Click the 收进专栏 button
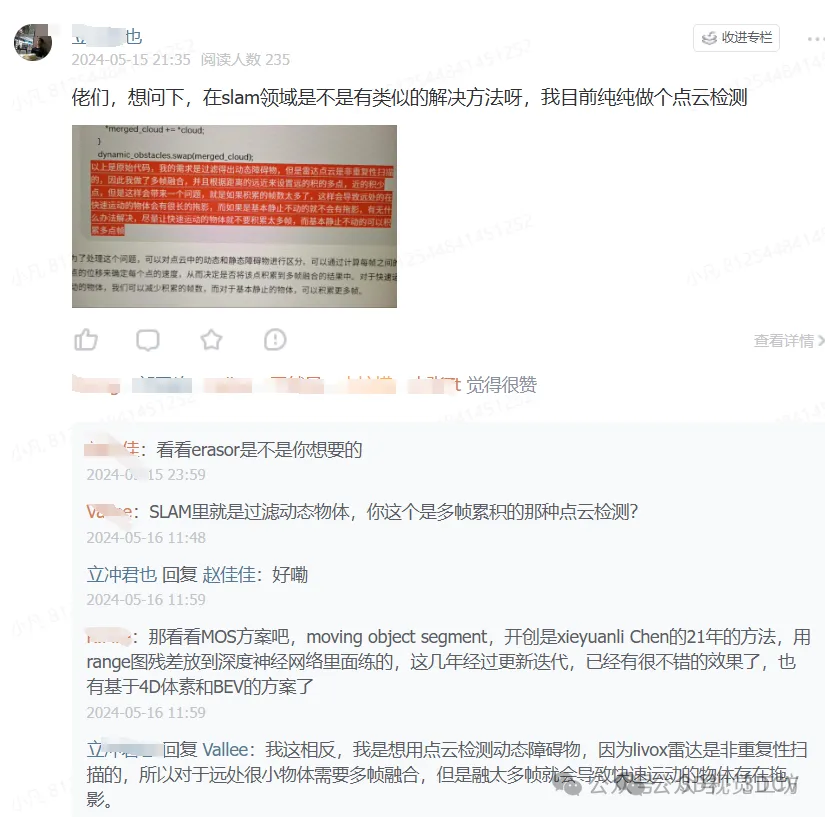The image size is (825, 817). click(x=736, y=38)
